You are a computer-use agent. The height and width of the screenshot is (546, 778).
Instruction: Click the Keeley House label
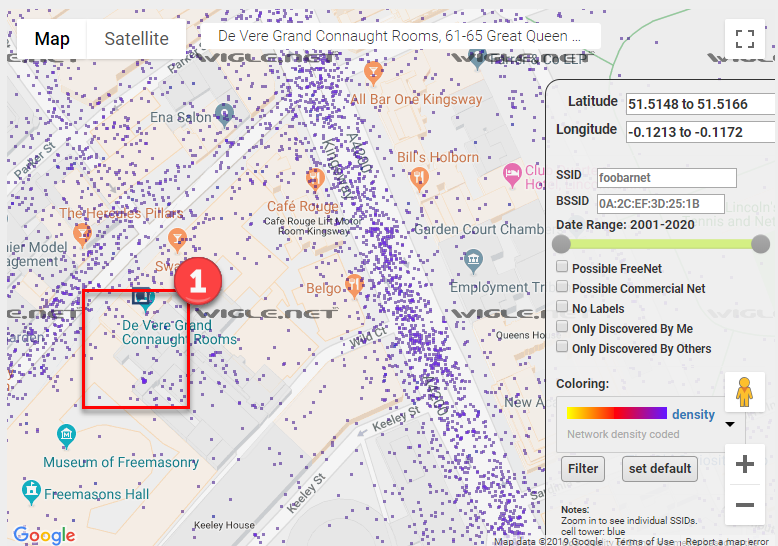point(224,525)
